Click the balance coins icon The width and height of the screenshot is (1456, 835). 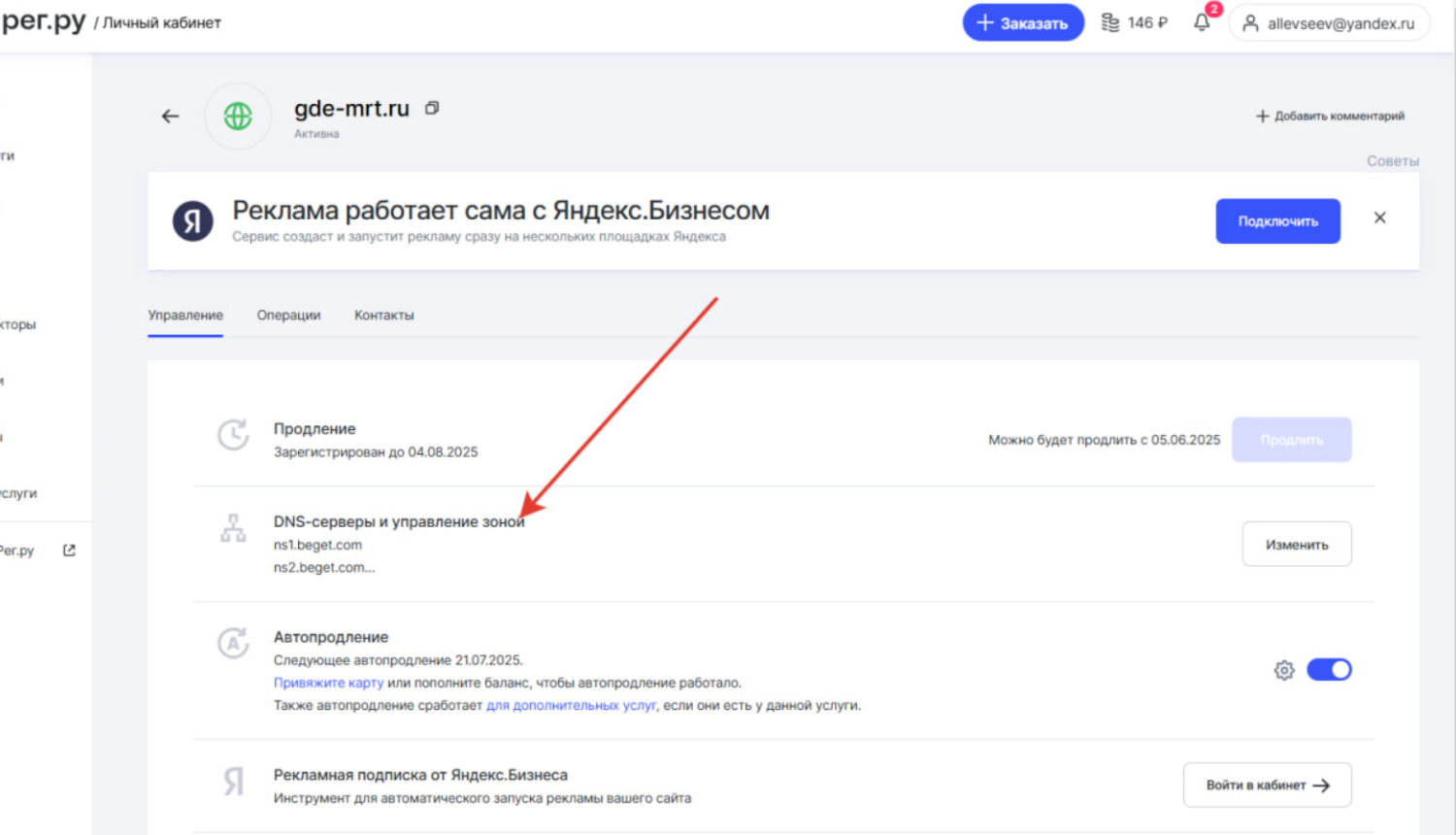[1110, 22]
